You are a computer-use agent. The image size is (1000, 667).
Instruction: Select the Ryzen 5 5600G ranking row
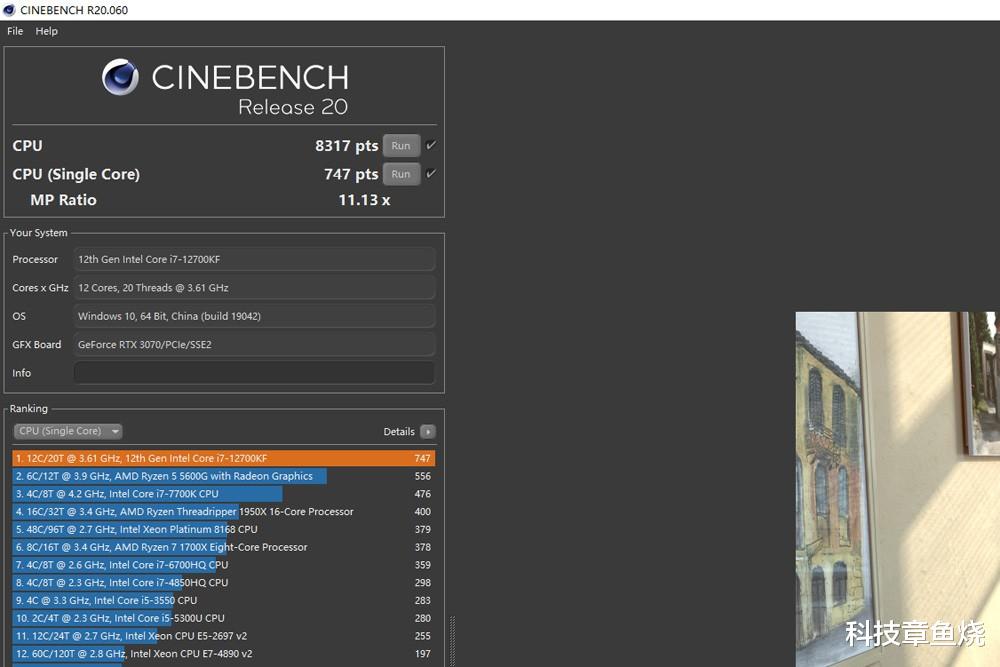pos(224,476)
